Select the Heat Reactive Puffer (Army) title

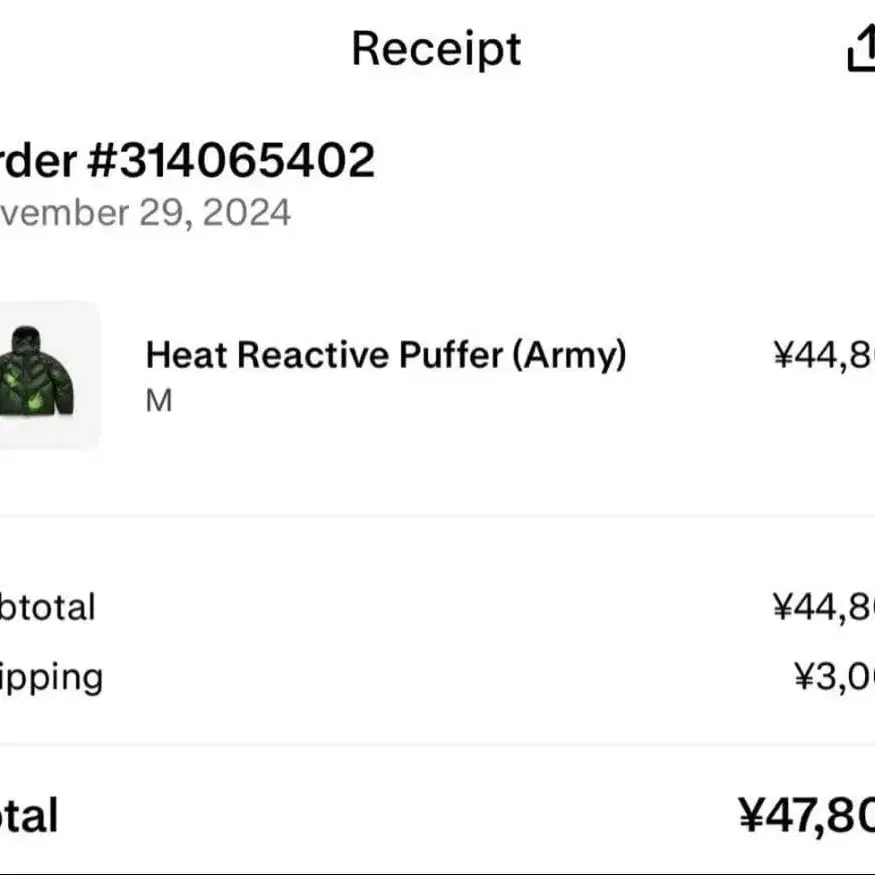point(386,355)
